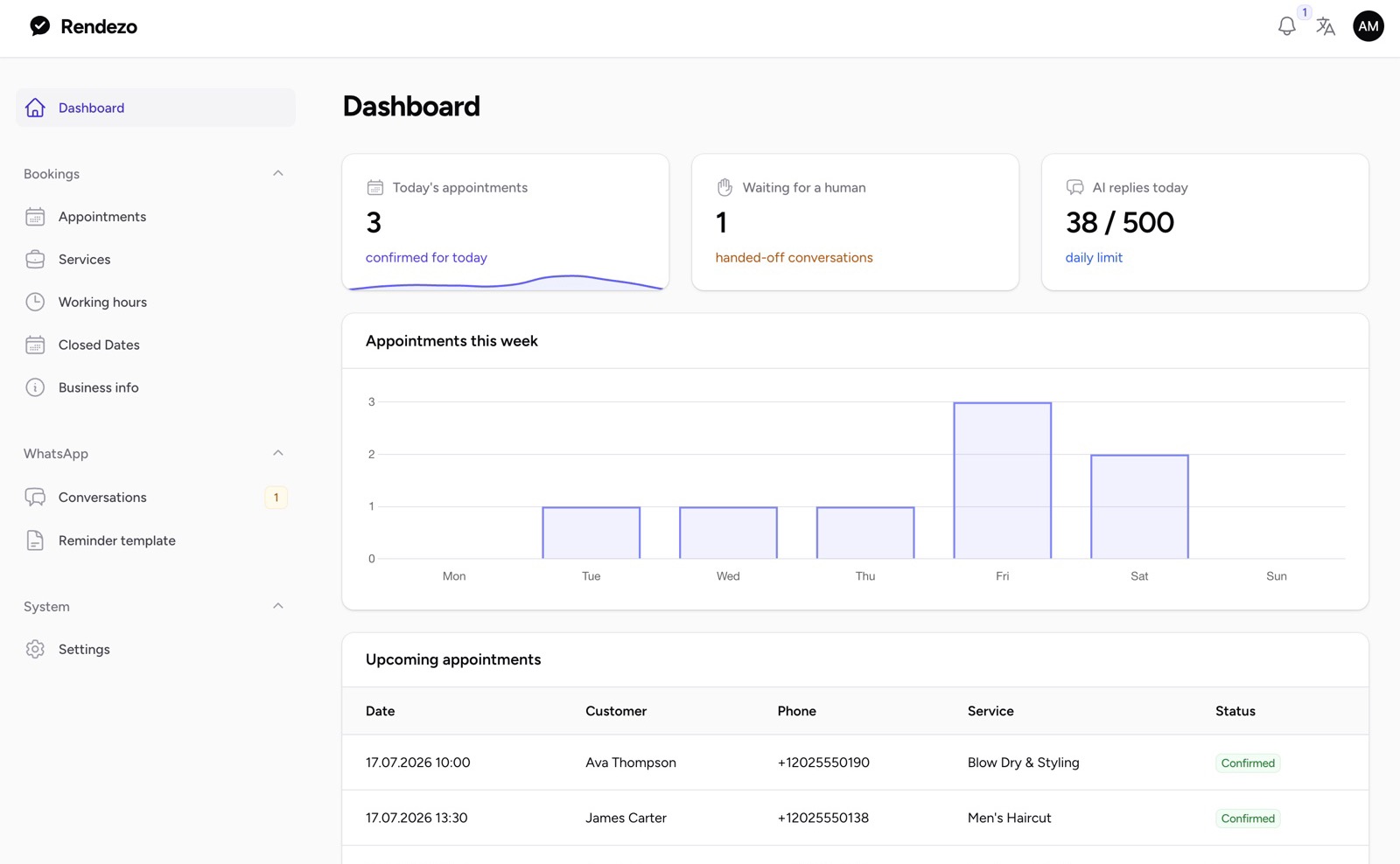This screenshot has height=864, width=1400.
Task: Click the 'Appointments this week' heading
Action: (451, 341)
